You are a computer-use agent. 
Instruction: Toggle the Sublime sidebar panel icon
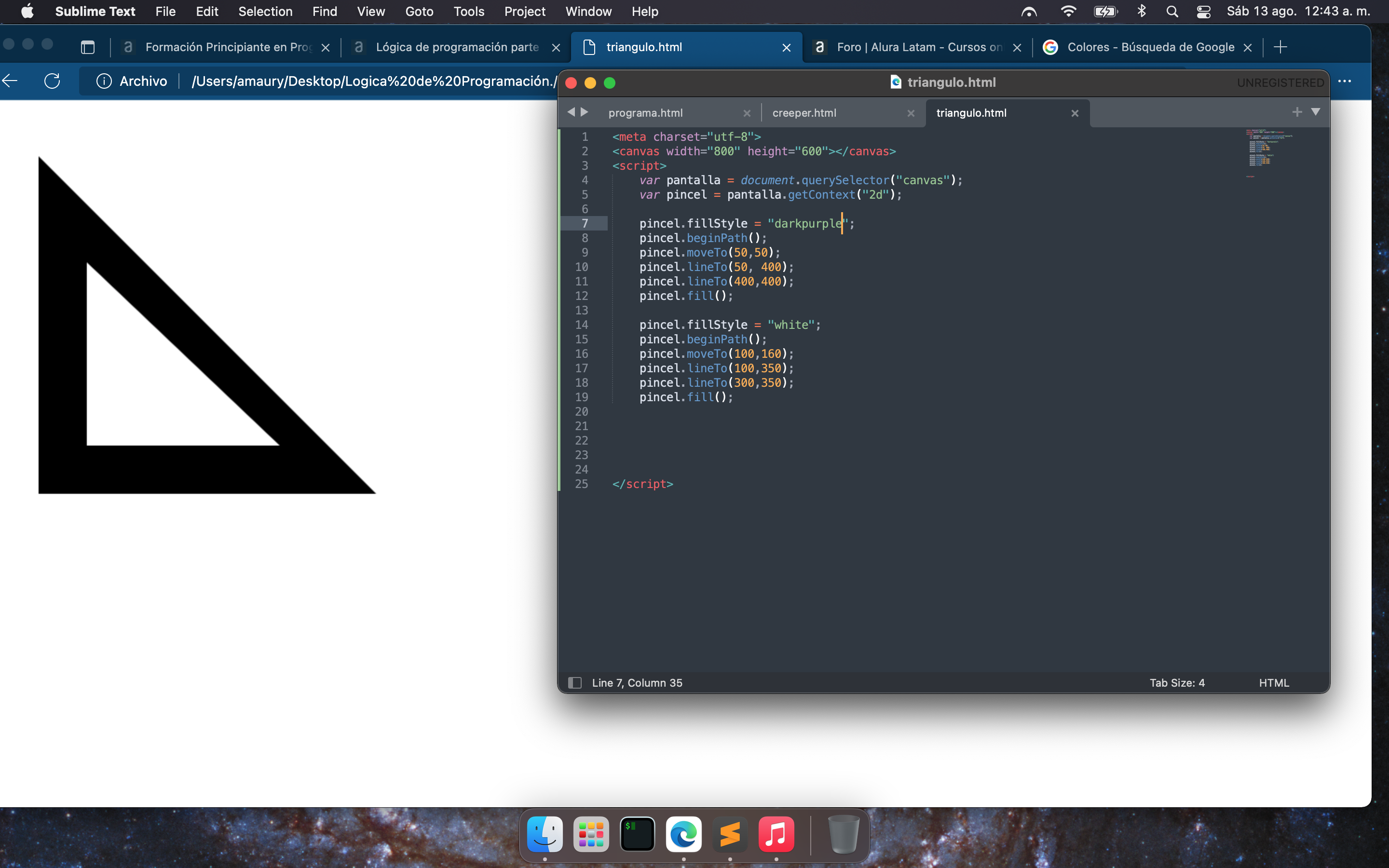click(574, 682)
